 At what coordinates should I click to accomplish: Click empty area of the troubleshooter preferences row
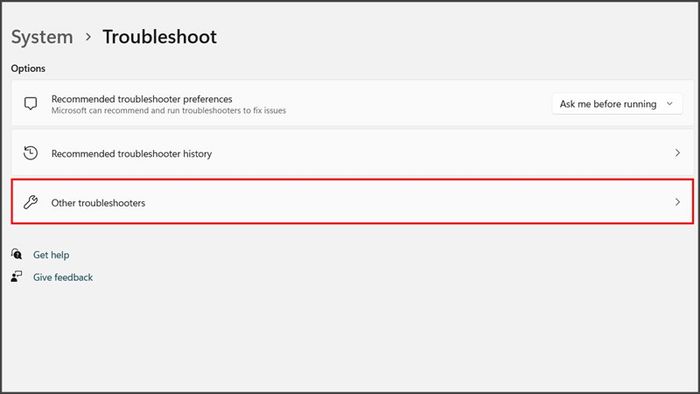point(415,104)
